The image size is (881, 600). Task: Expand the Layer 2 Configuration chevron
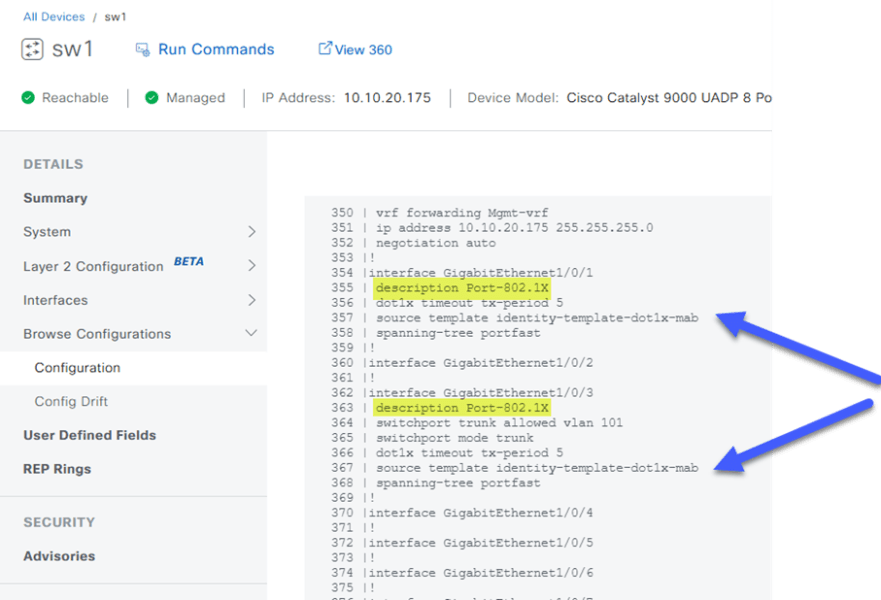pyautogui.click(x=251, y=266)
